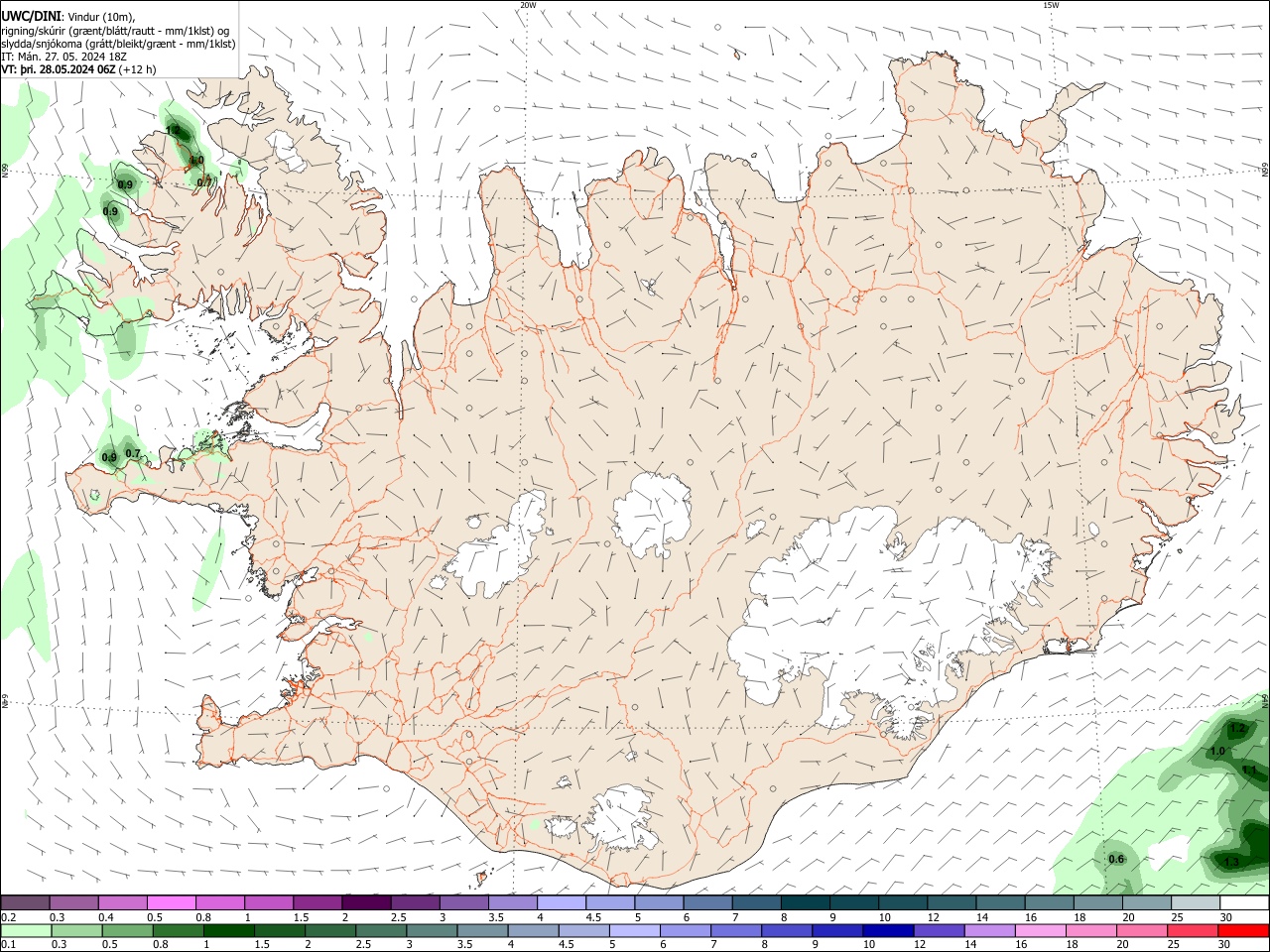Click the bright magenta 0.5 mm snow swatch
Screen dimensions: 1270x952
[171, 902]
